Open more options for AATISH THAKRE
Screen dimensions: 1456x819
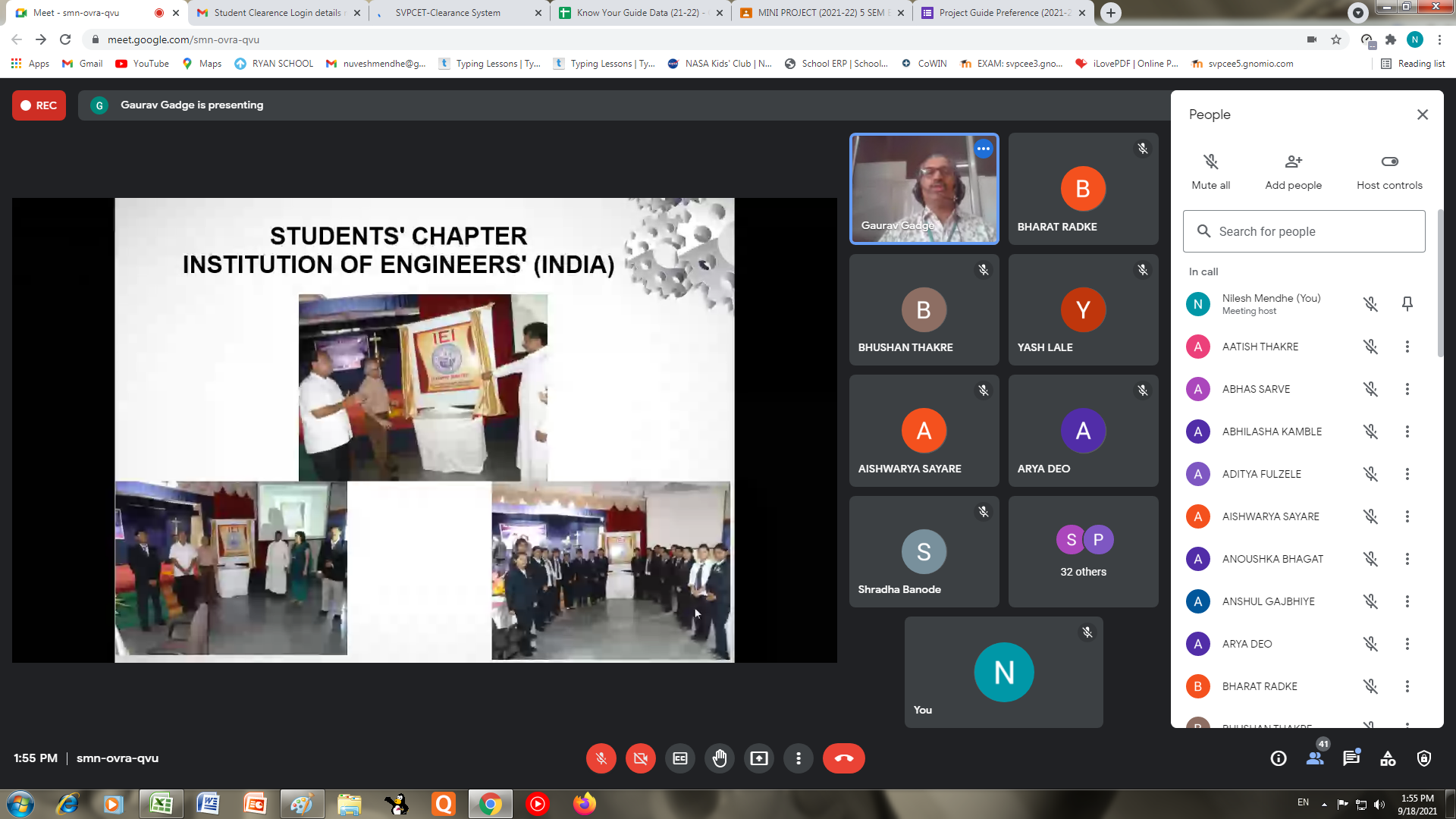coord(1407,347)
